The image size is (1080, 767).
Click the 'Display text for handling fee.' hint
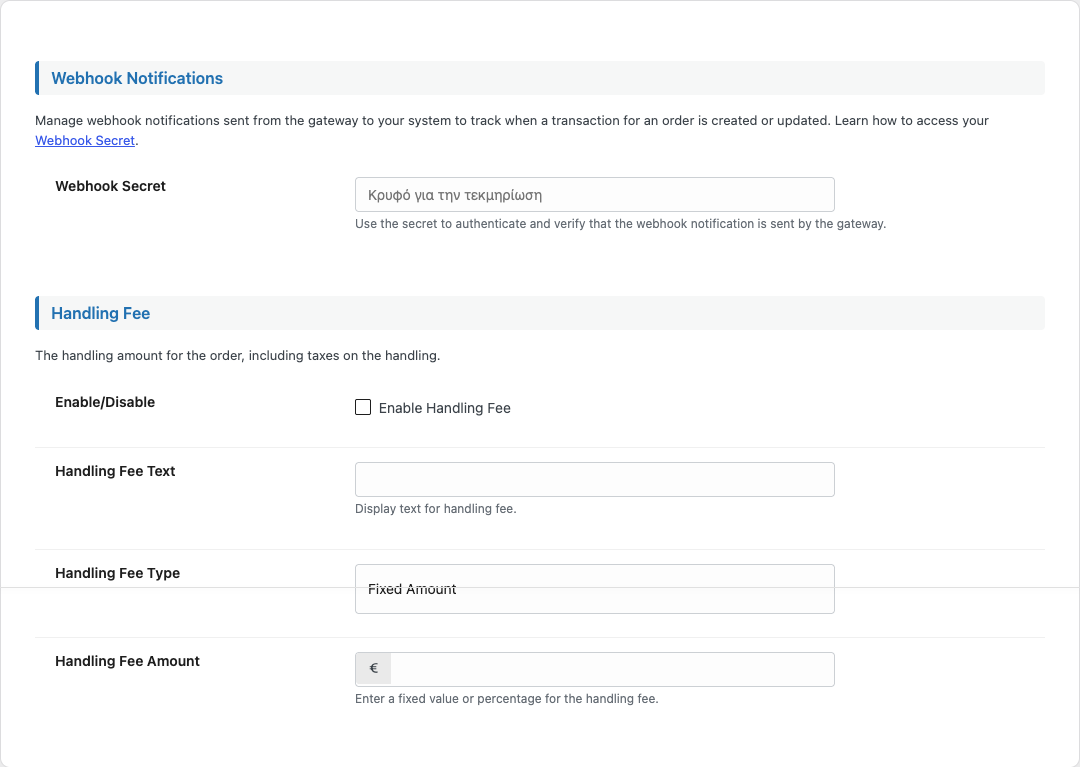click(435, 509)
